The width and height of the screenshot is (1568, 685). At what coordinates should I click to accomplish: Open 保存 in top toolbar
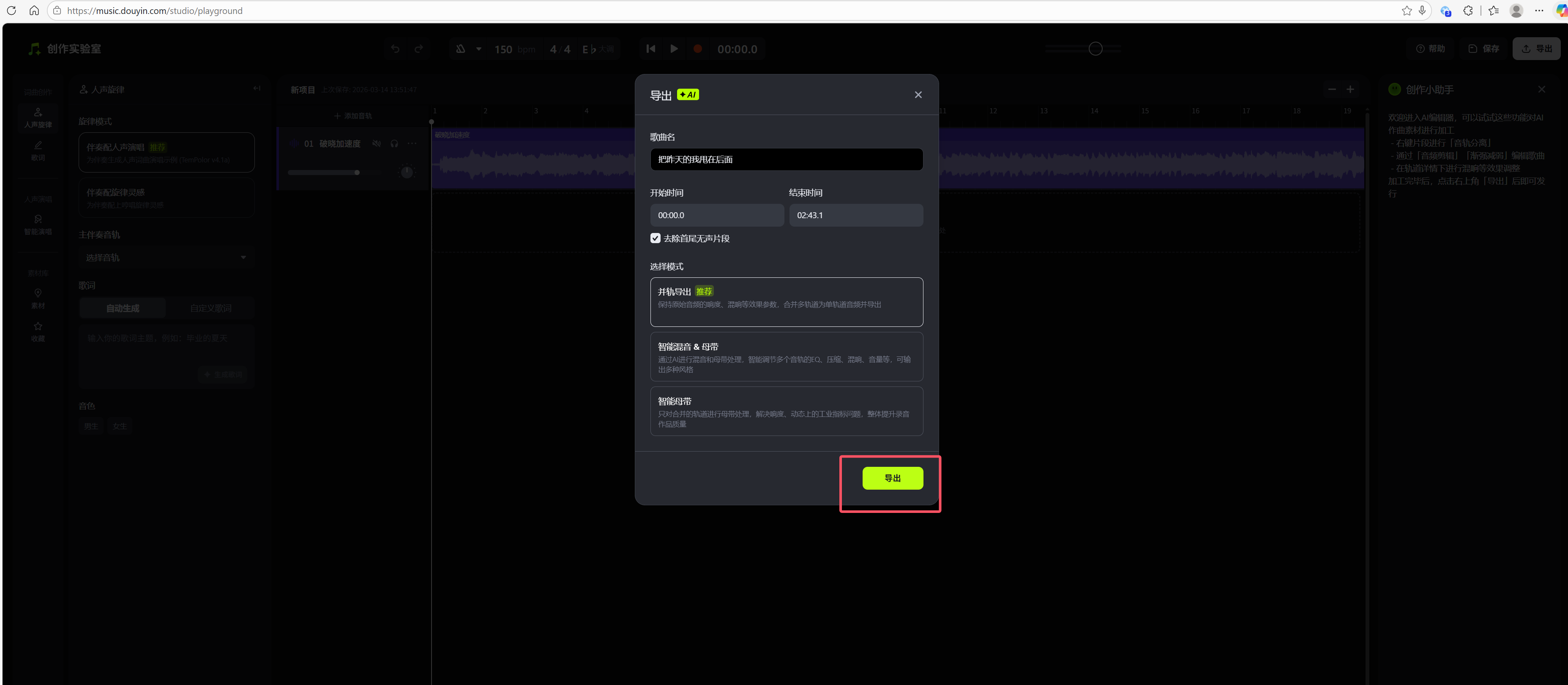1483,49
